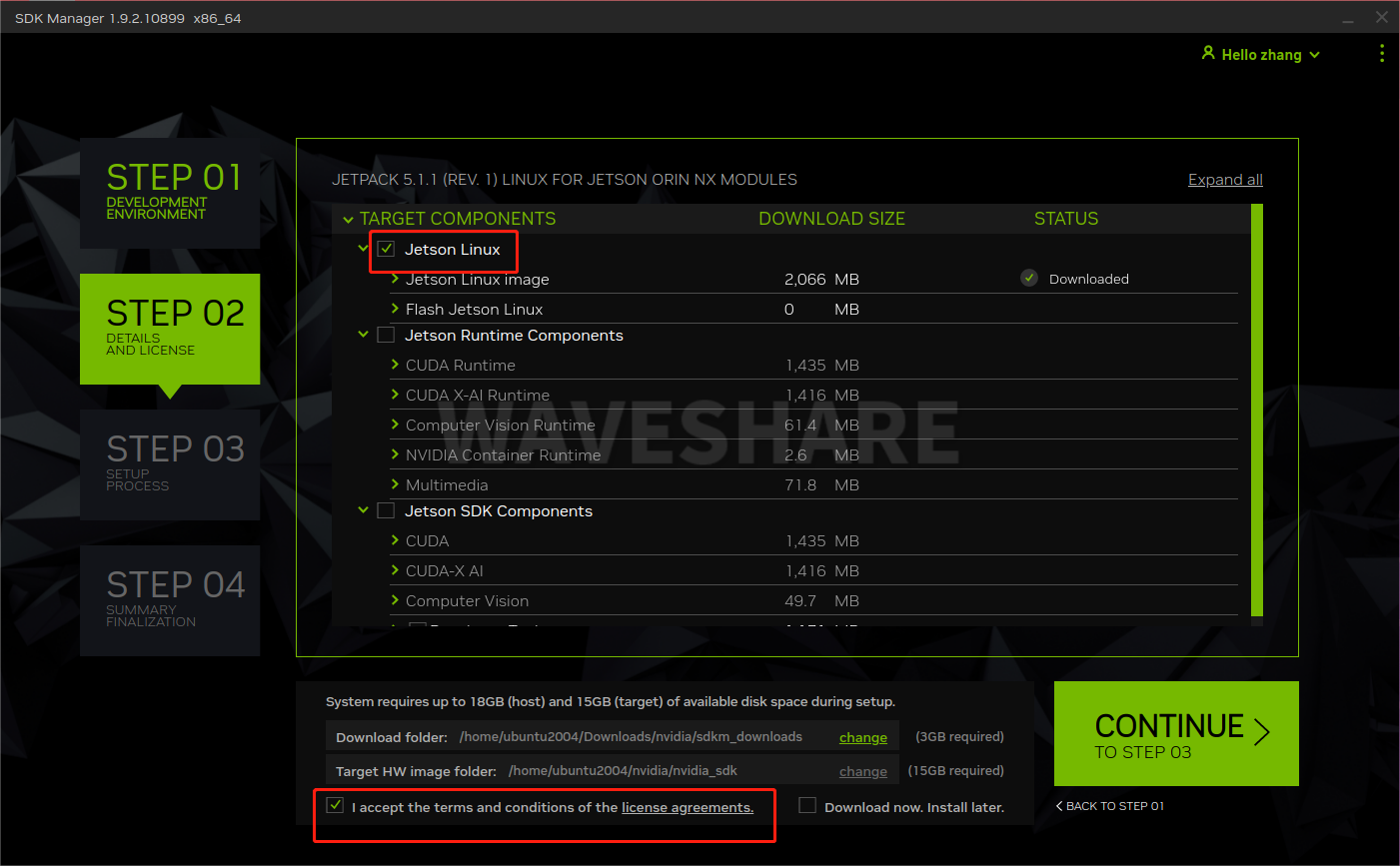Screen dimensions: 1400x866
Task: Expand the CUDA-X AI row
Action: (395, 570)
